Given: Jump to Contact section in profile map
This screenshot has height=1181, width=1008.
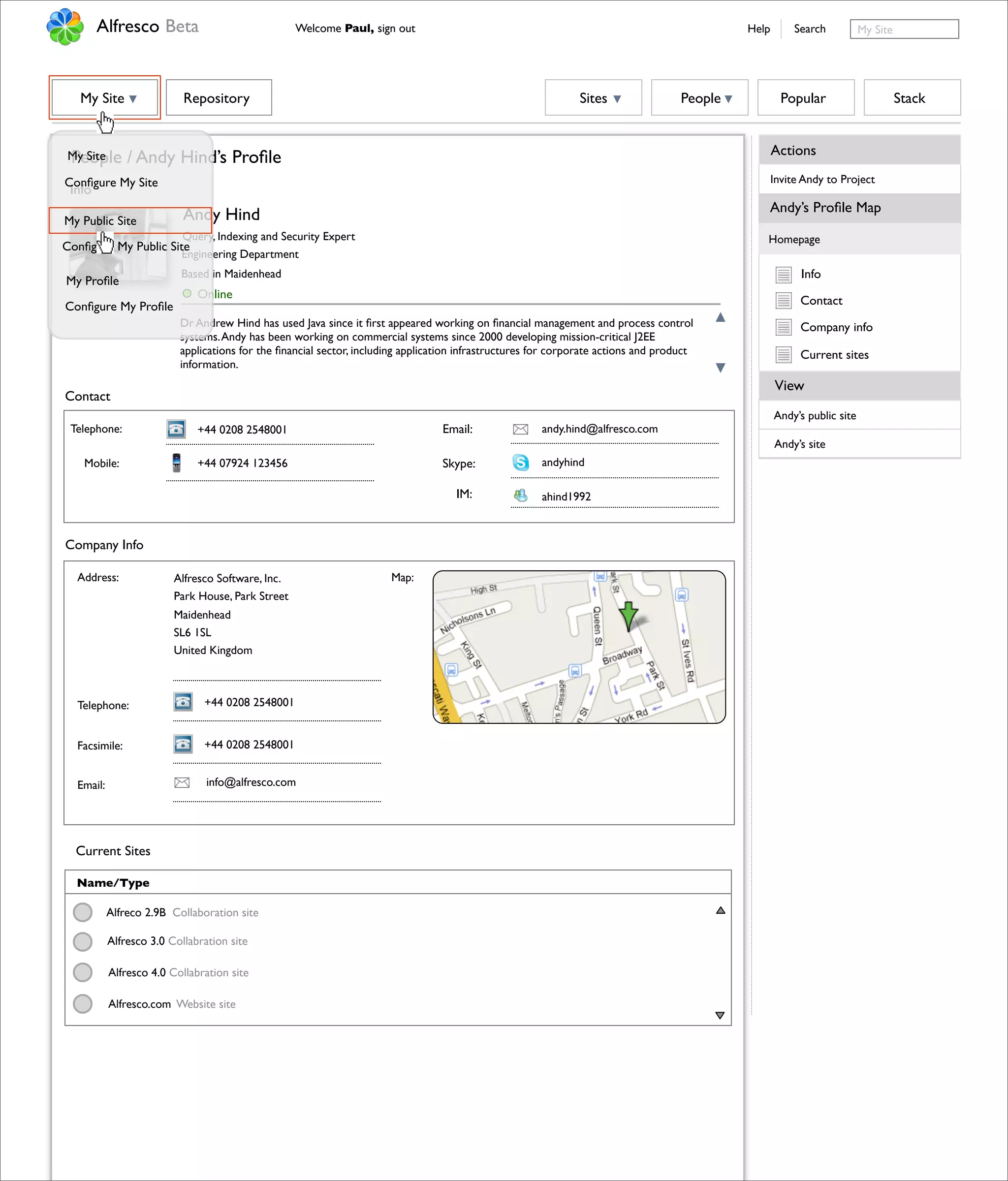Looking at the screenshot, I should [821, 300].
